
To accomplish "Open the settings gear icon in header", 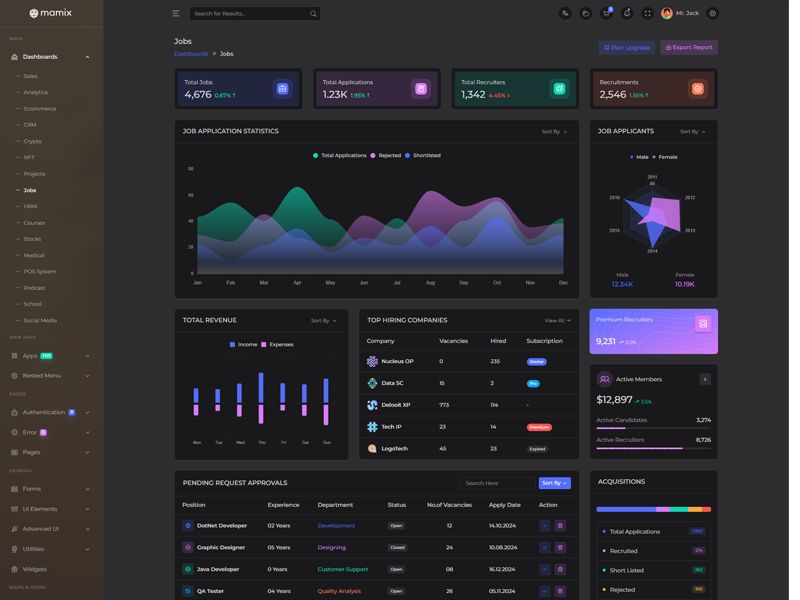I will pyautogui.click(x=713, y=14).
